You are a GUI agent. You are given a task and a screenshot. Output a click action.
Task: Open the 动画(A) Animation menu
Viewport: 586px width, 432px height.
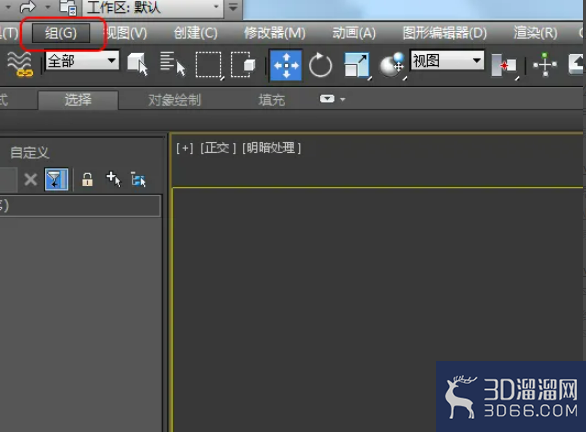(354, 33)
